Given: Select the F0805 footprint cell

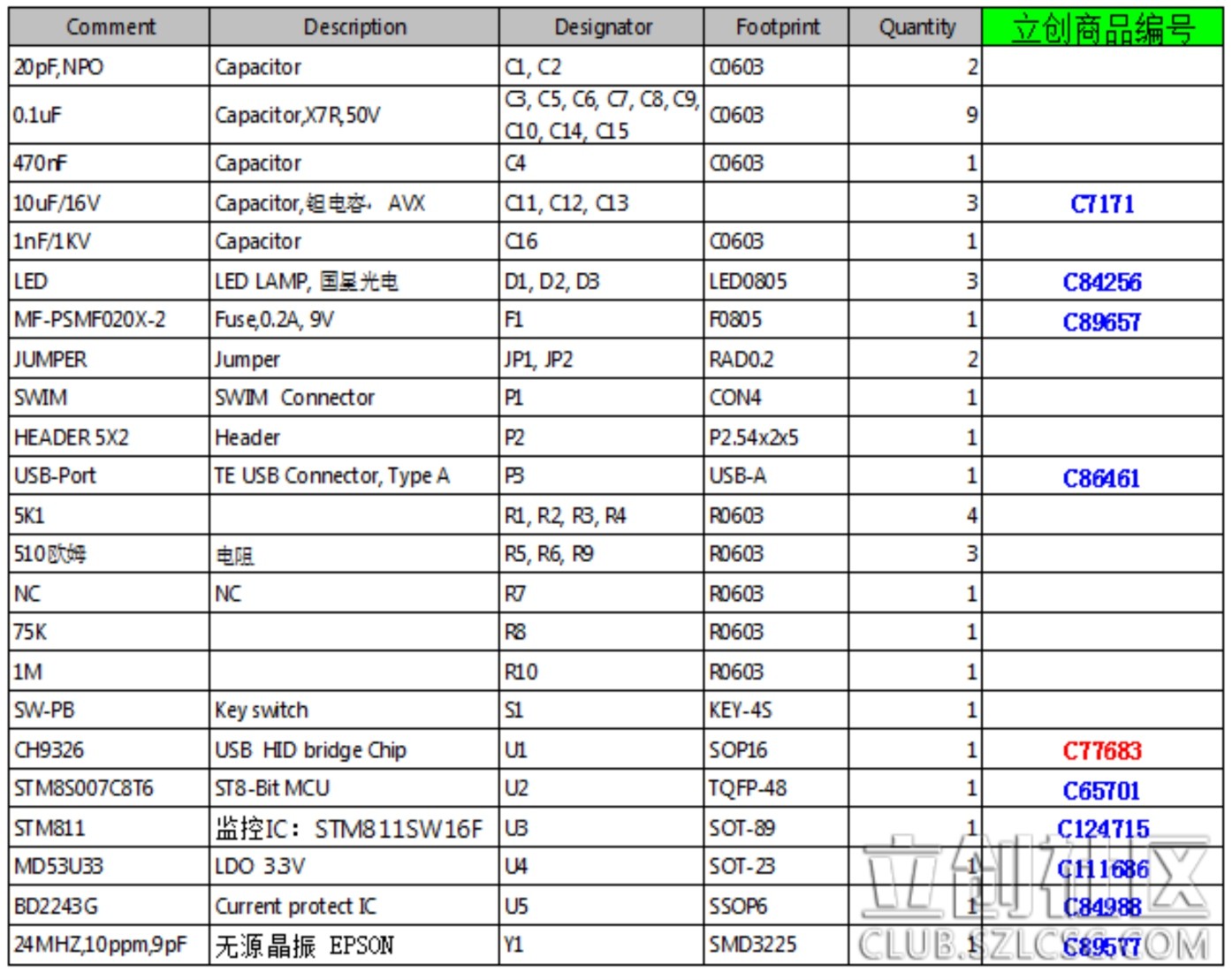Looking at the screenshot, I should click(x=777, y=319).
